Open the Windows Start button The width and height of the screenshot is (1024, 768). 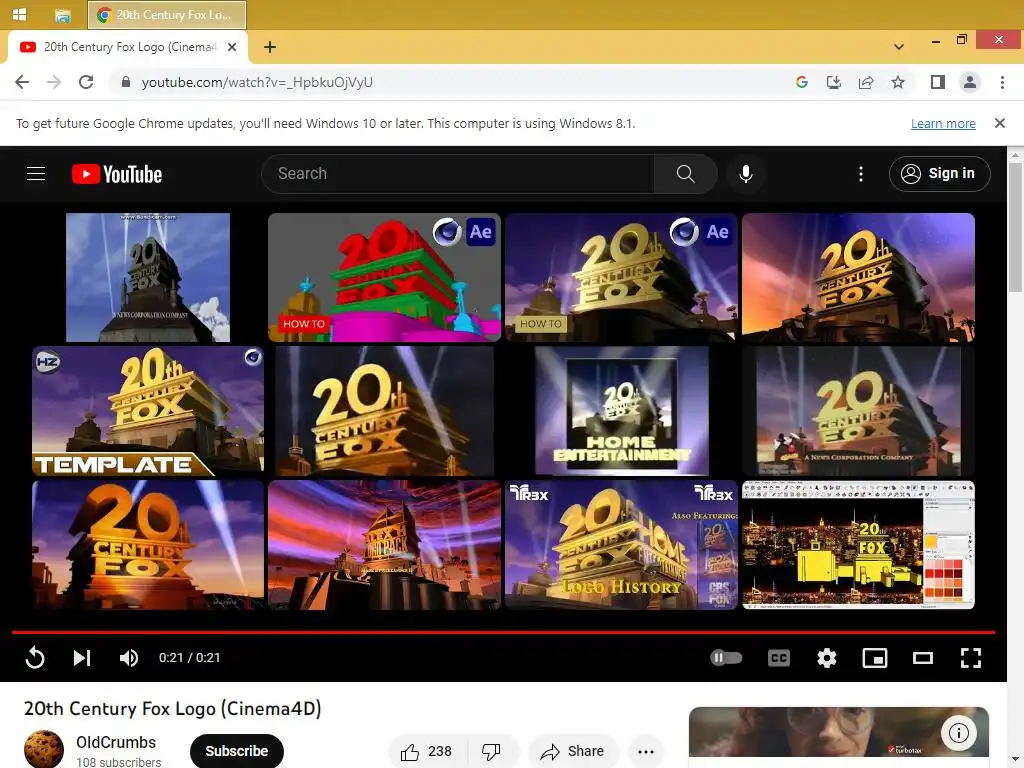point(20,14)
